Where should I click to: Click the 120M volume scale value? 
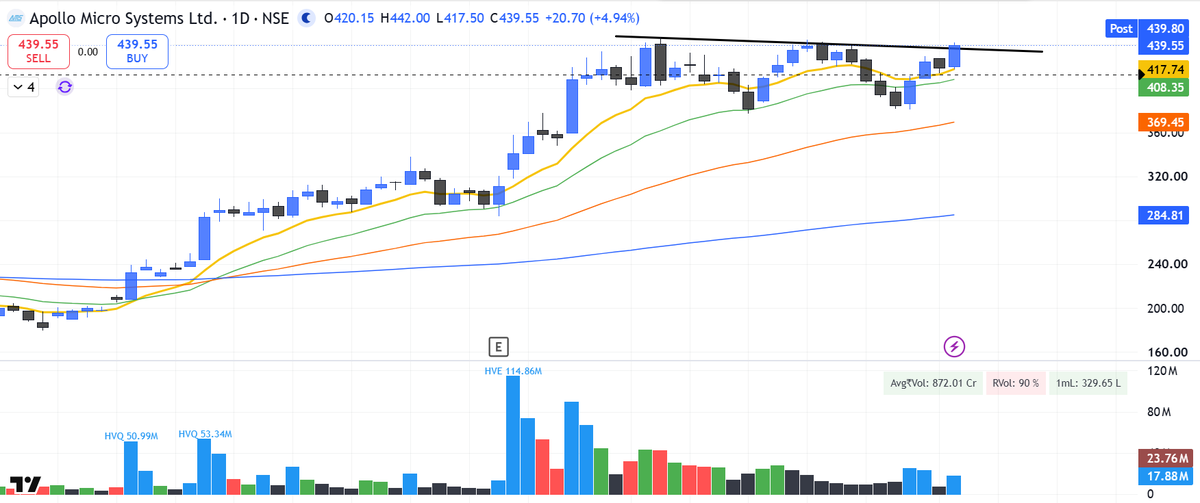[x=1163, y=371]
